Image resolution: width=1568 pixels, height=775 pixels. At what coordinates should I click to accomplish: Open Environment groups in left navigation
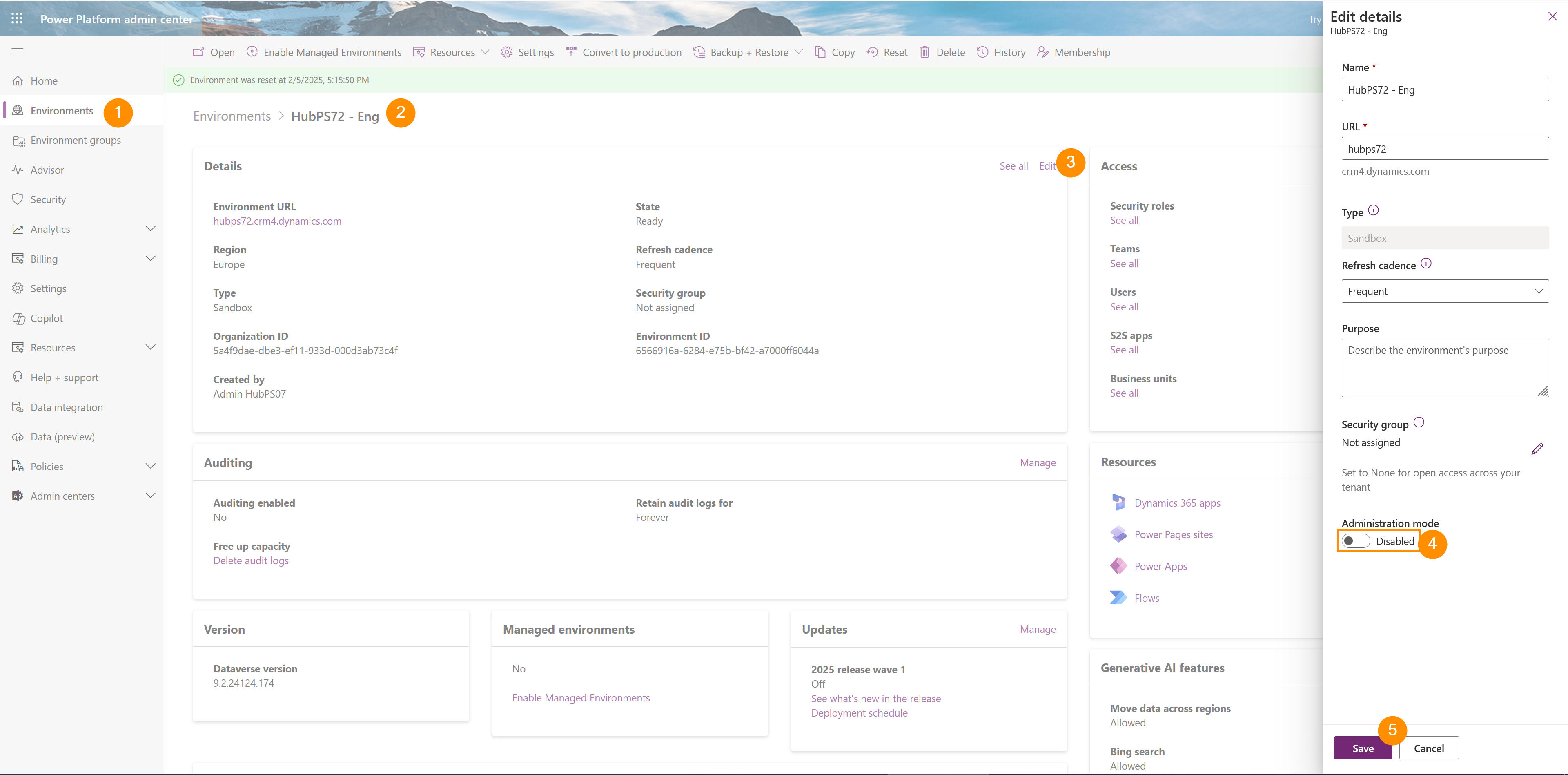pos(76,140)
